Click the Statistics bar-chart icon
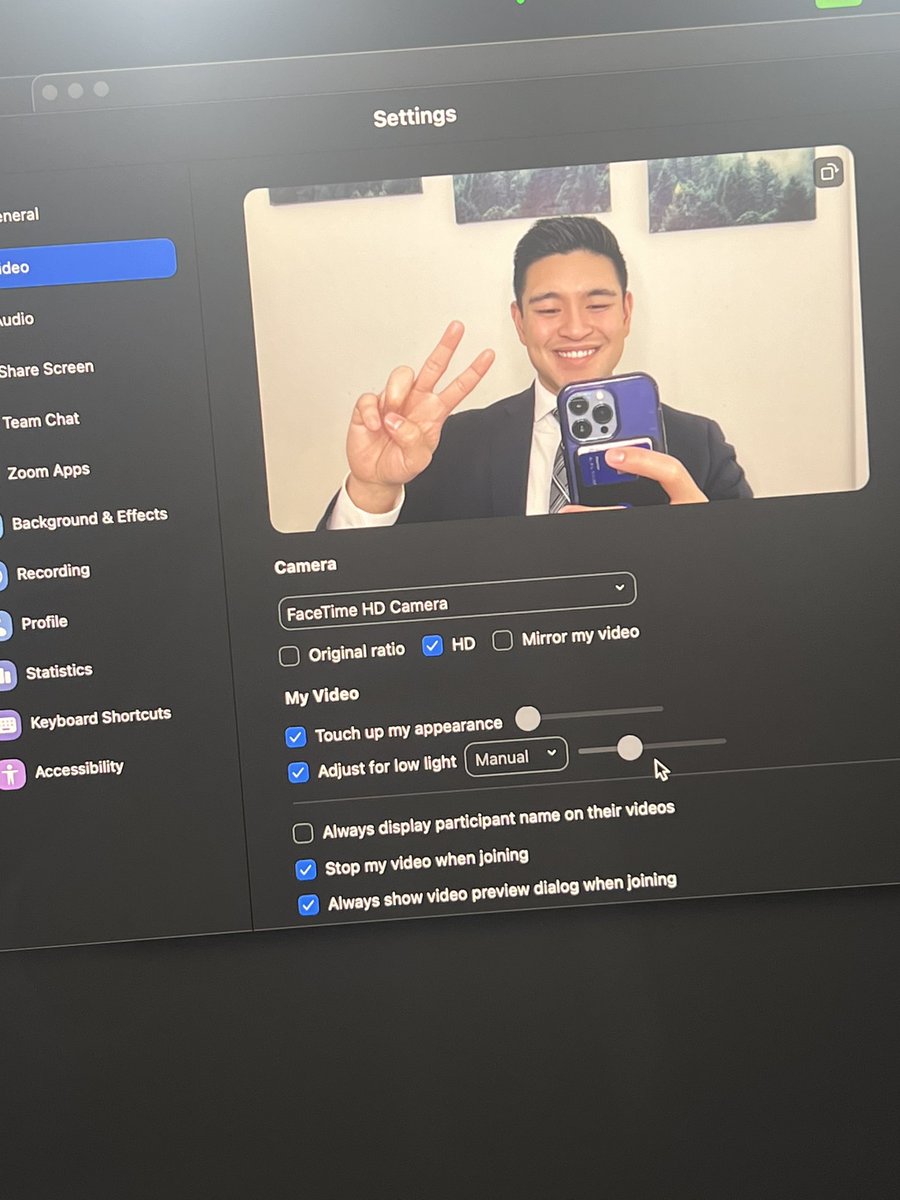The height and width of the screenshot is (1200, 900). (x=7, y=674)
